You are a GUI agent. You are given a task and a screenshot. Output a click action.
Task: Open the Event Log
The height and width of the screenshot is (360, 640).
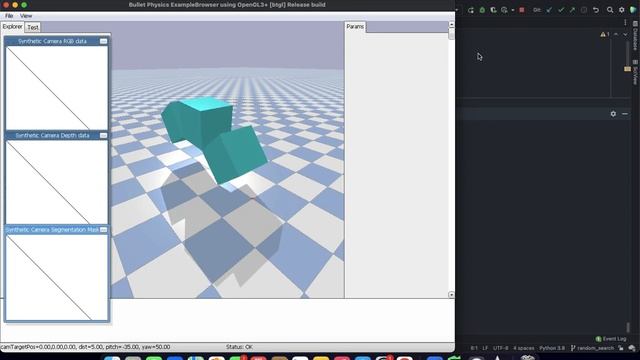(x=611, y=339)
